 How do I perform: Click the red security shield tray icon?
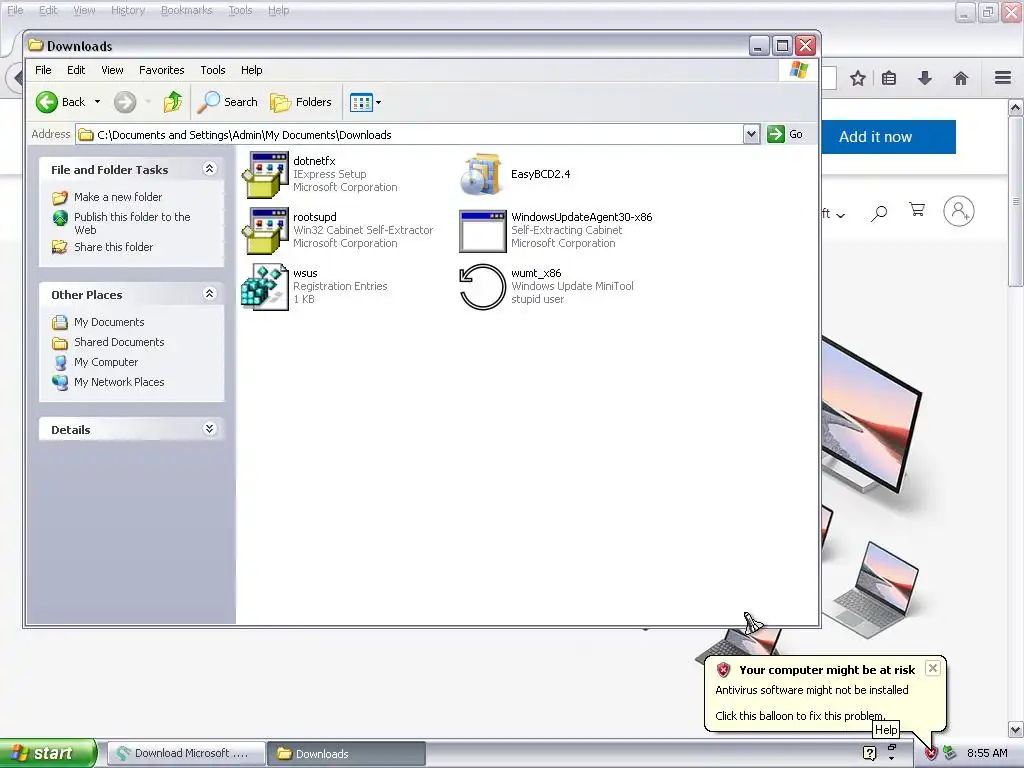[931, 754]
